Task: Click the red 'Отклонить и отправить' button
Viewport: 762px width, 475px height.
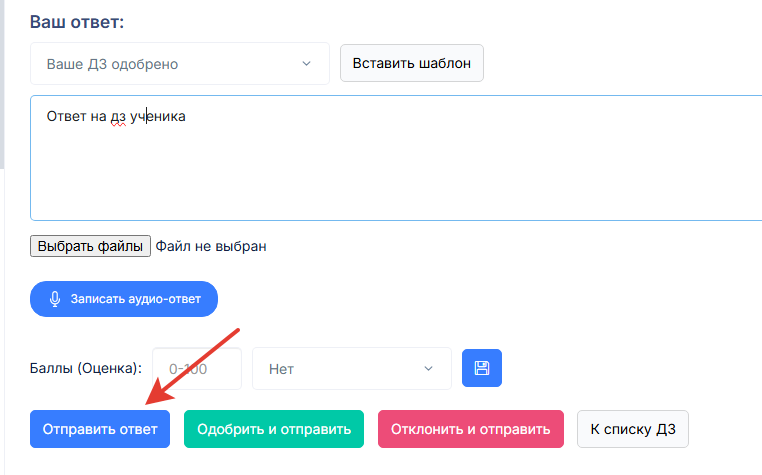Action: point(470,429)
